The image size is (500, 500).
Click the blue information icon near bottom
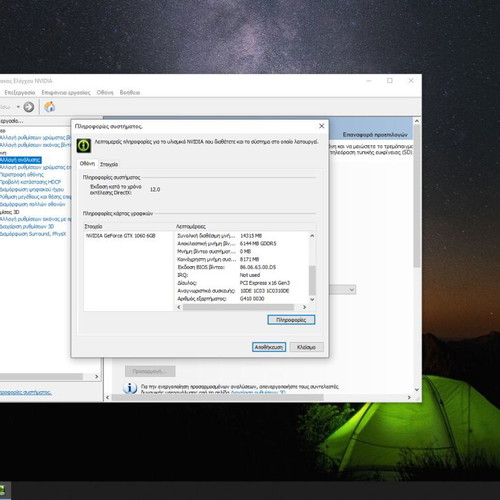point(130,388)
